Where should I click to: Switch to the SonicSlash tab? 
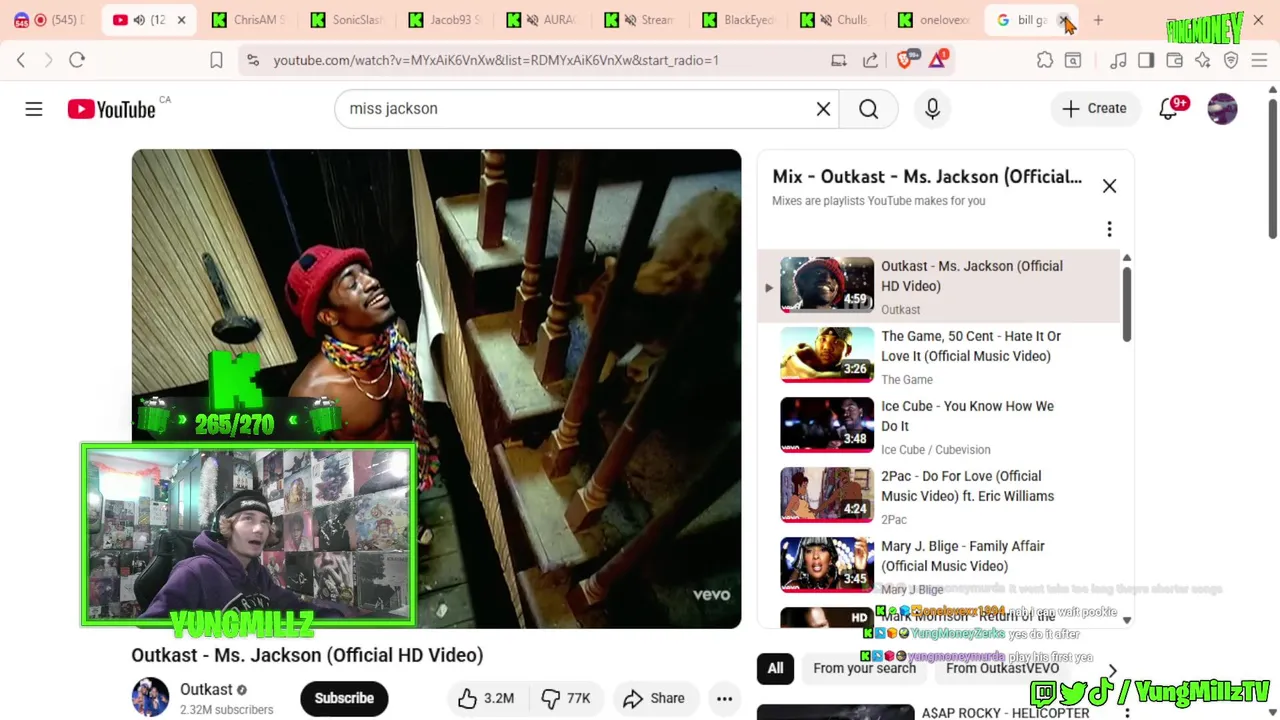pos(348,20)
